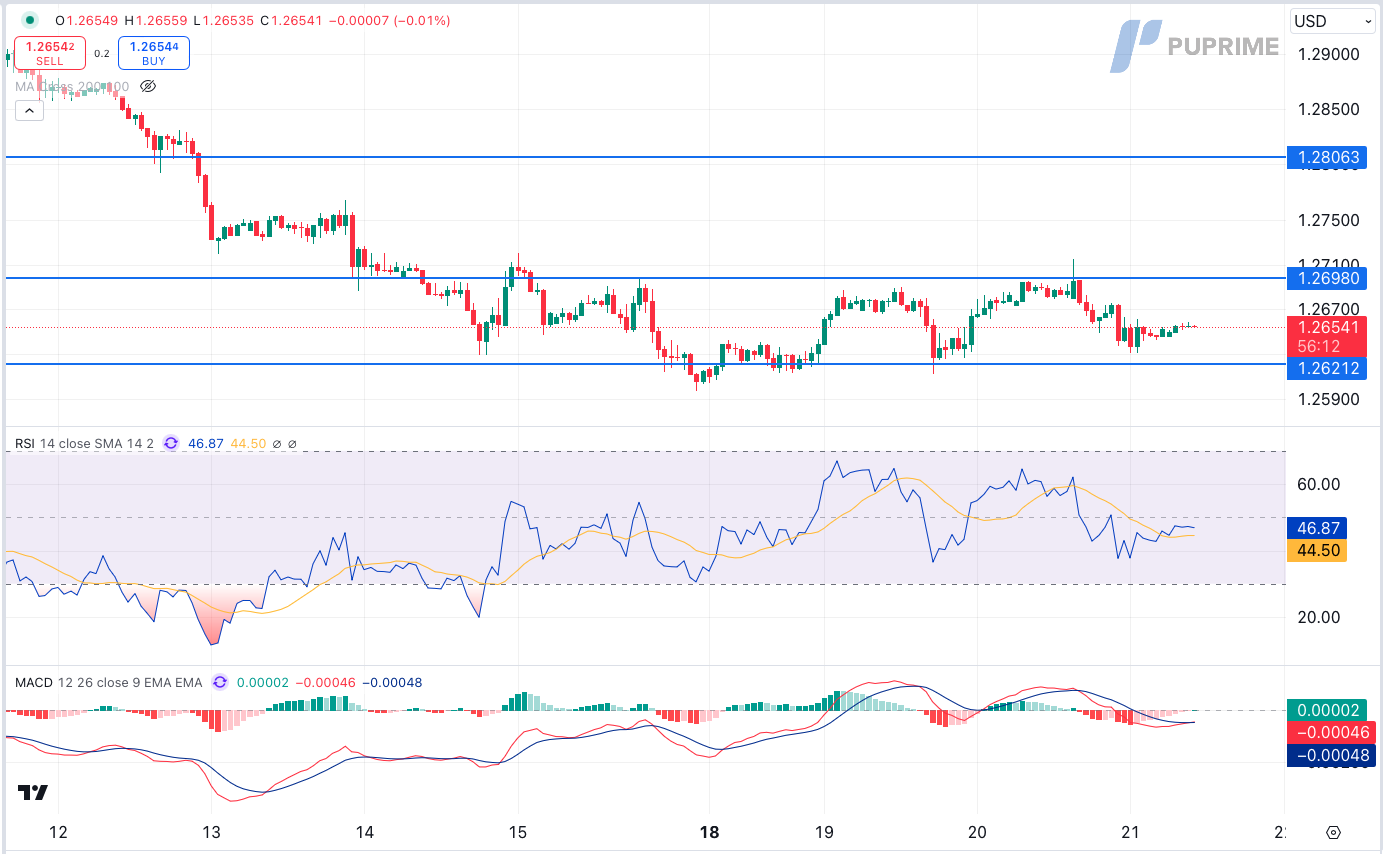Click the 20.00 RSI scale label
Image resolution: width=1383 pixels, height=854 pixels.
pos(1318,617)
